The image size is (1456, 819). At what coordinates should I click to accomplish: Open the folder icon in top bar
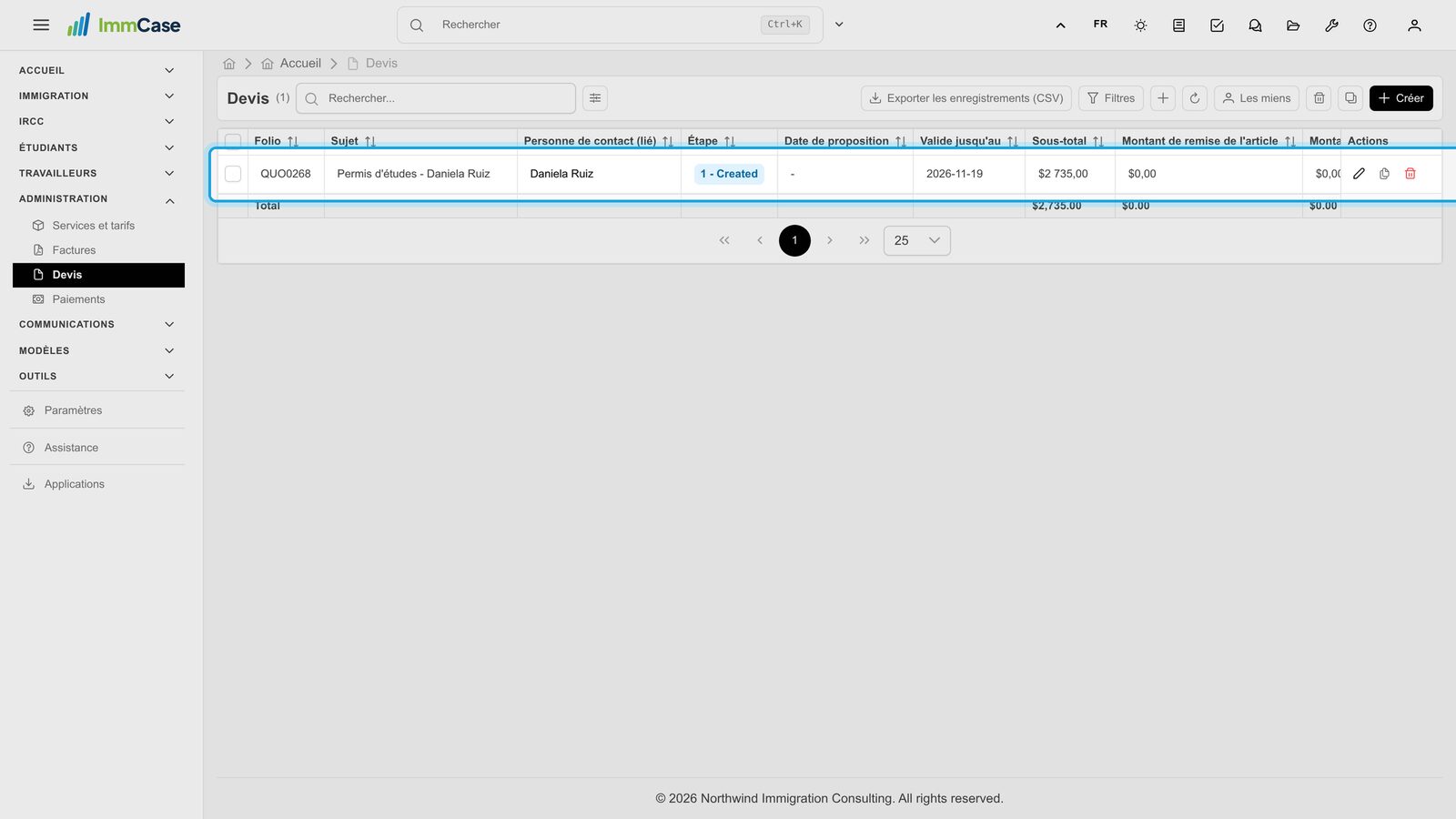1293,25
